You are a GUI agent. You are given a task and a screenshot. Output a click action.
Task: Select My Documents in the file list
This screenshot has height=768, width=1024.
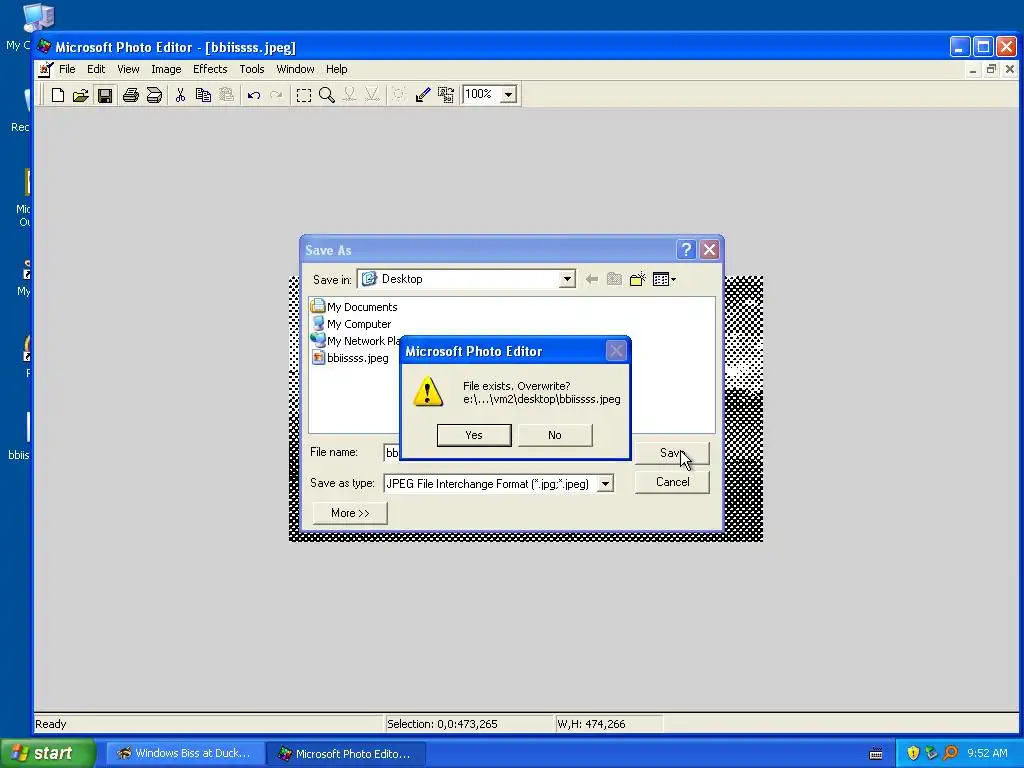tap(355, 306)
